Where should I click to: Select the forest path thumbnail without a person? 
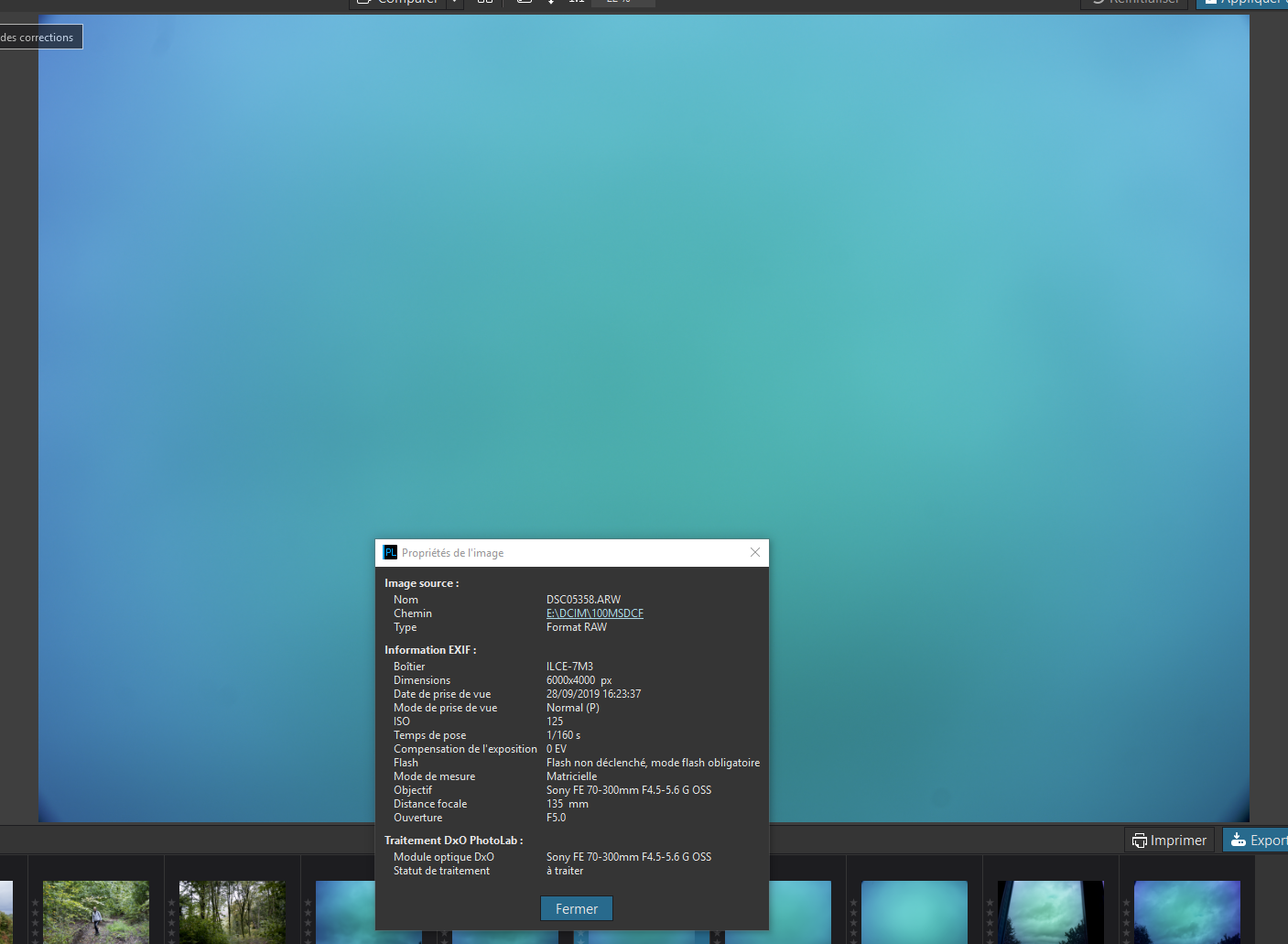[233, 912]
